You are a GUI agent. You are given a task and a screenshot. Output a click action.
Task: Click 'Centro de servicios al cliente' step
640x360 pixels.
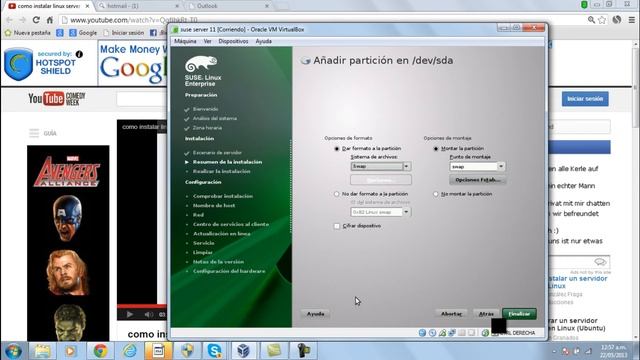click(231, 224)
